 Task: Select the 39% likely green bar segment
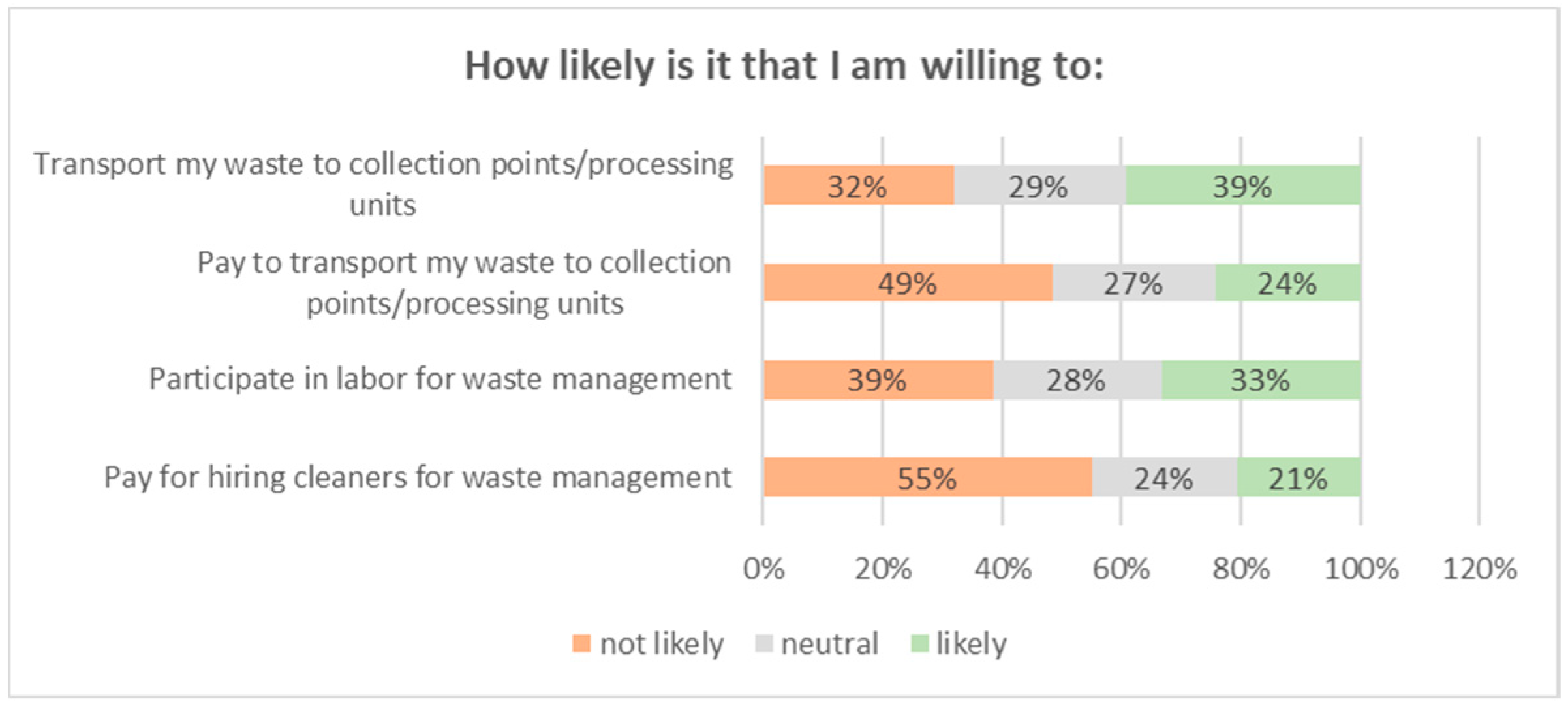[x=1242, y=185]
